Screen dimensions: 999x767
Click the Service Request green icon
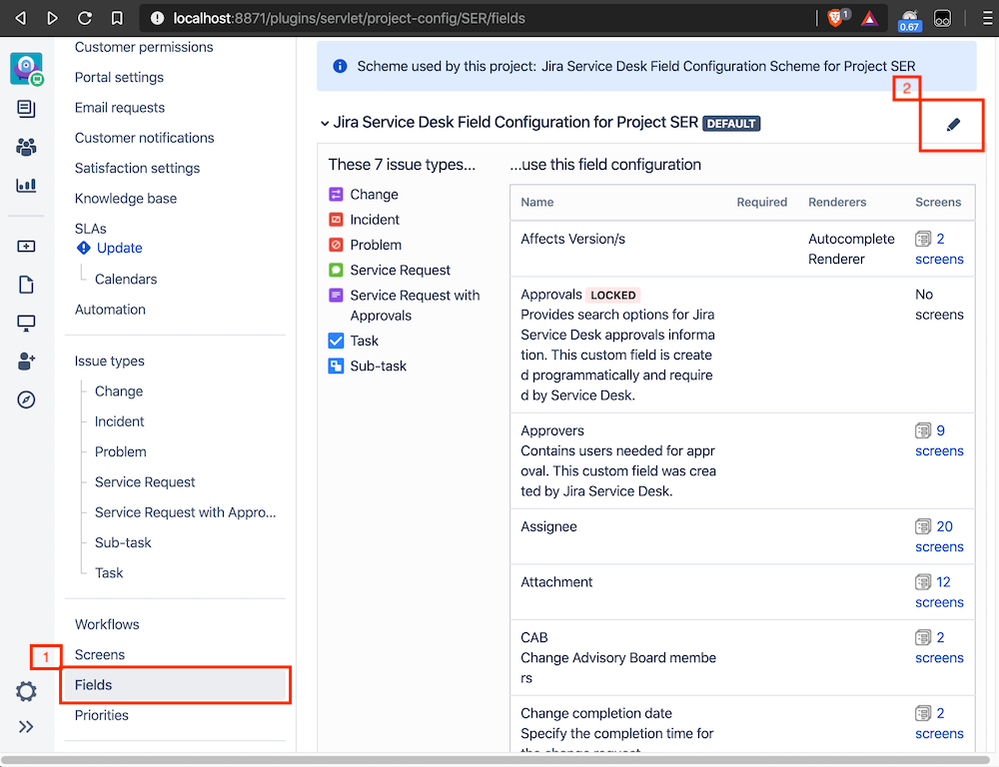tap(336, 270)
